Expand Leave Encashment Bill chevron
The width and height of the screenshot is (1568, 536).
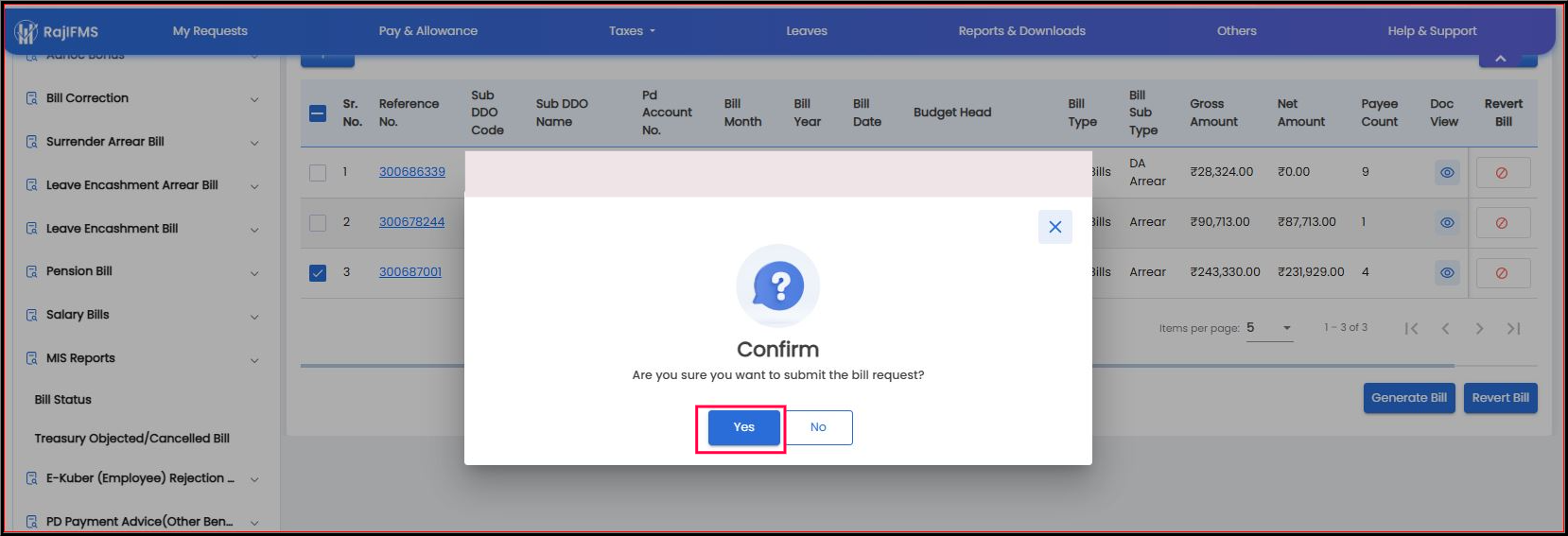[254, 230]
